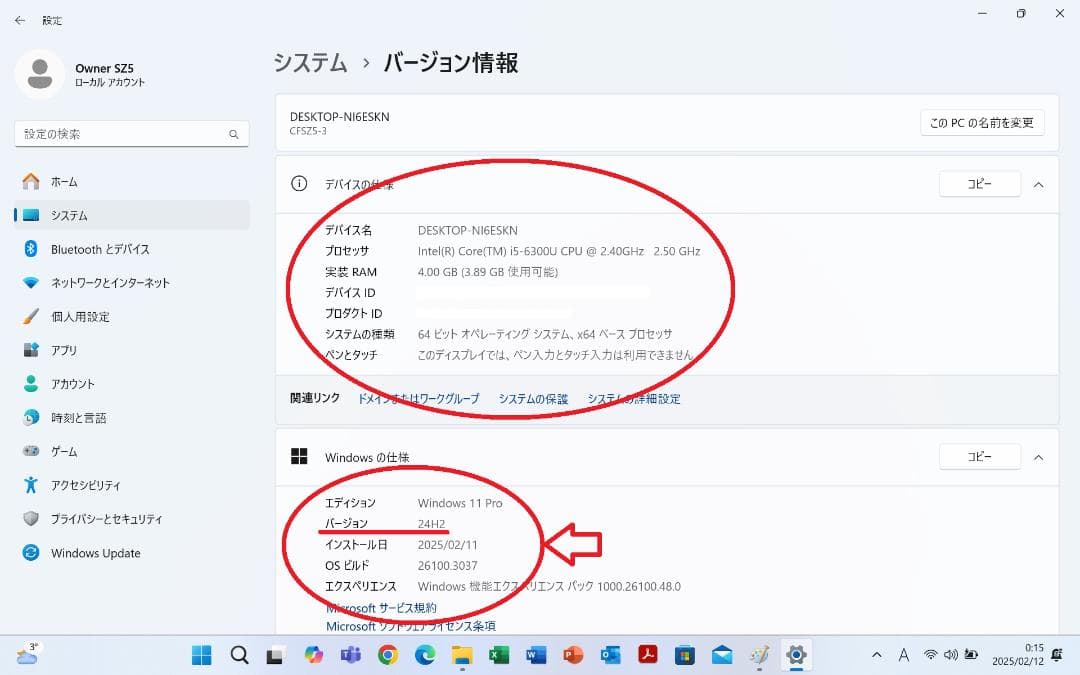The width and height of the screenshot is (1080, 675).
Task: Collapse the デバイスの仕様 section
Action: pyautogui.click(x=1038, y=184)
